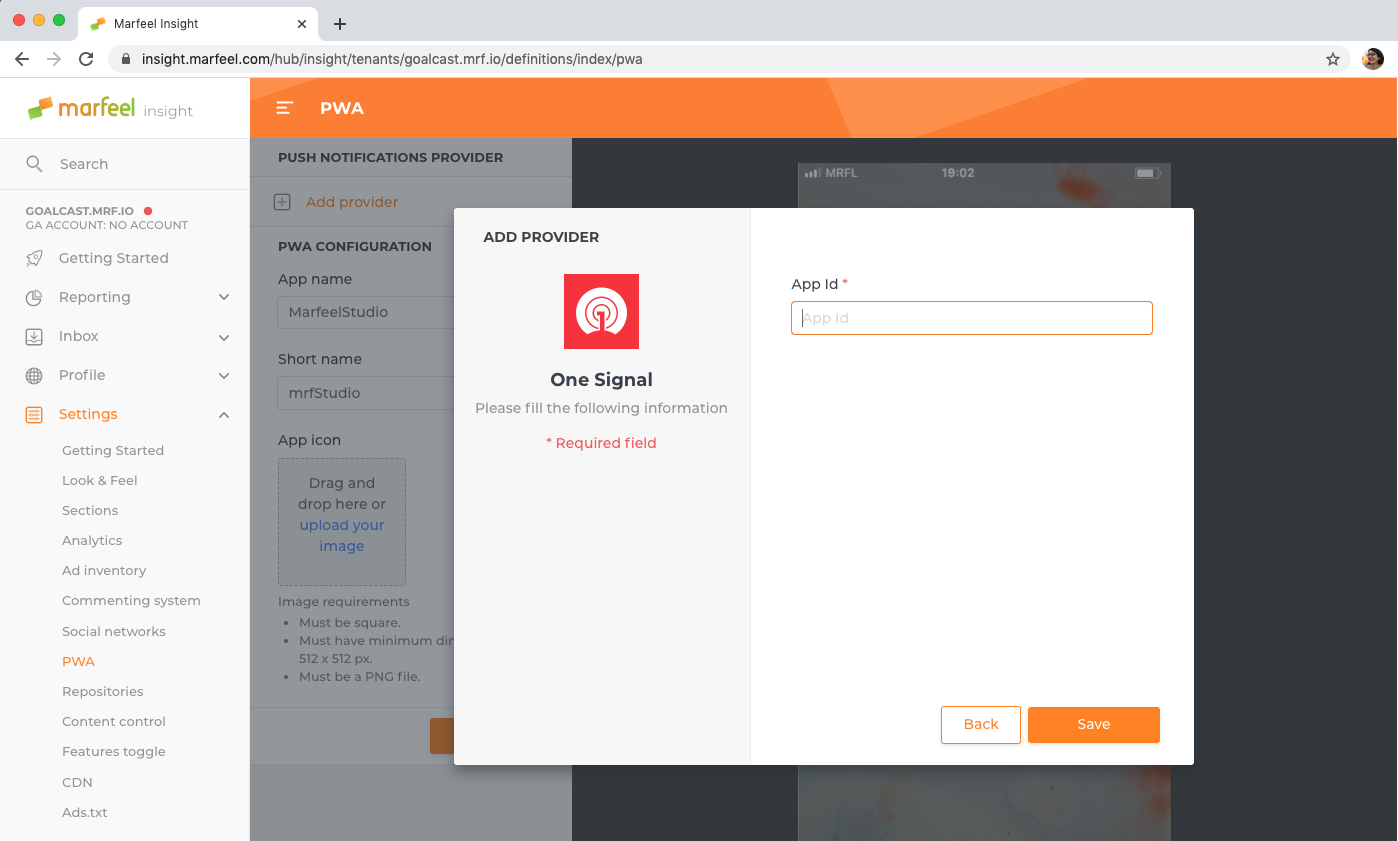The width and height of the screenshot is (1398, 841).
Task: Open CDN settings
Action: 77,782
